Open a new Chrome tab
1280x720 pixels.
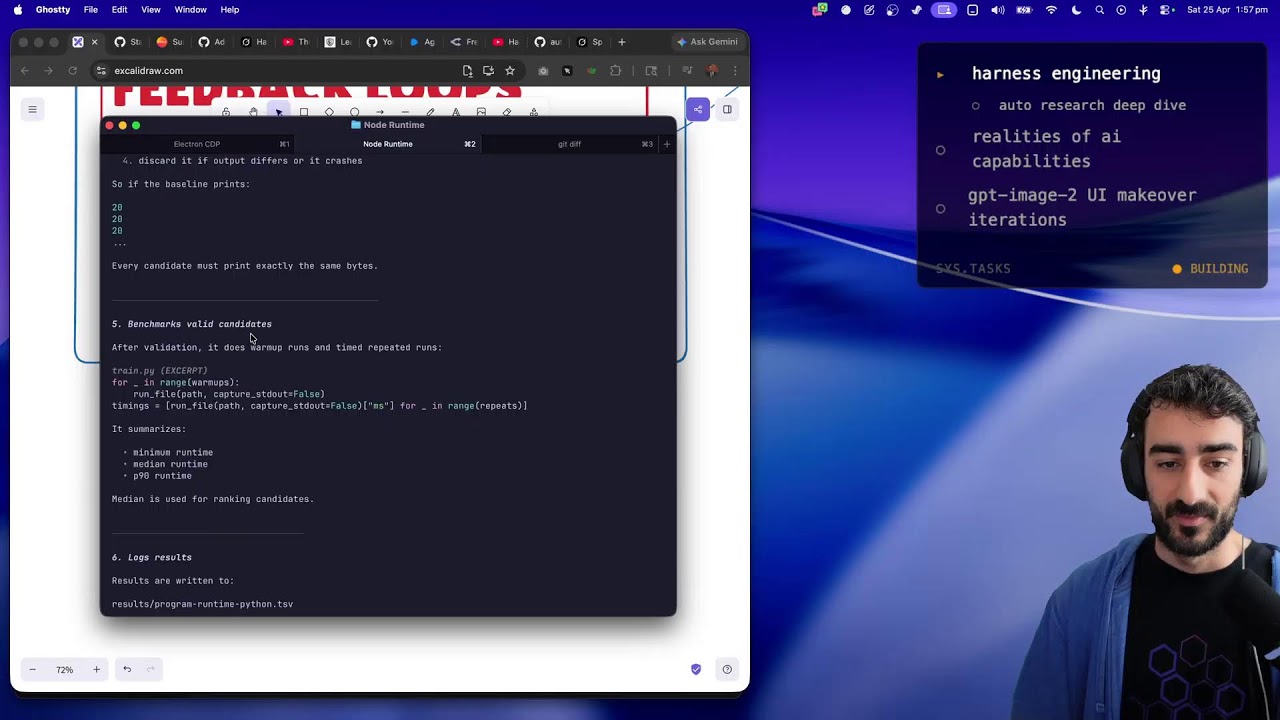(x=622, y=42)
